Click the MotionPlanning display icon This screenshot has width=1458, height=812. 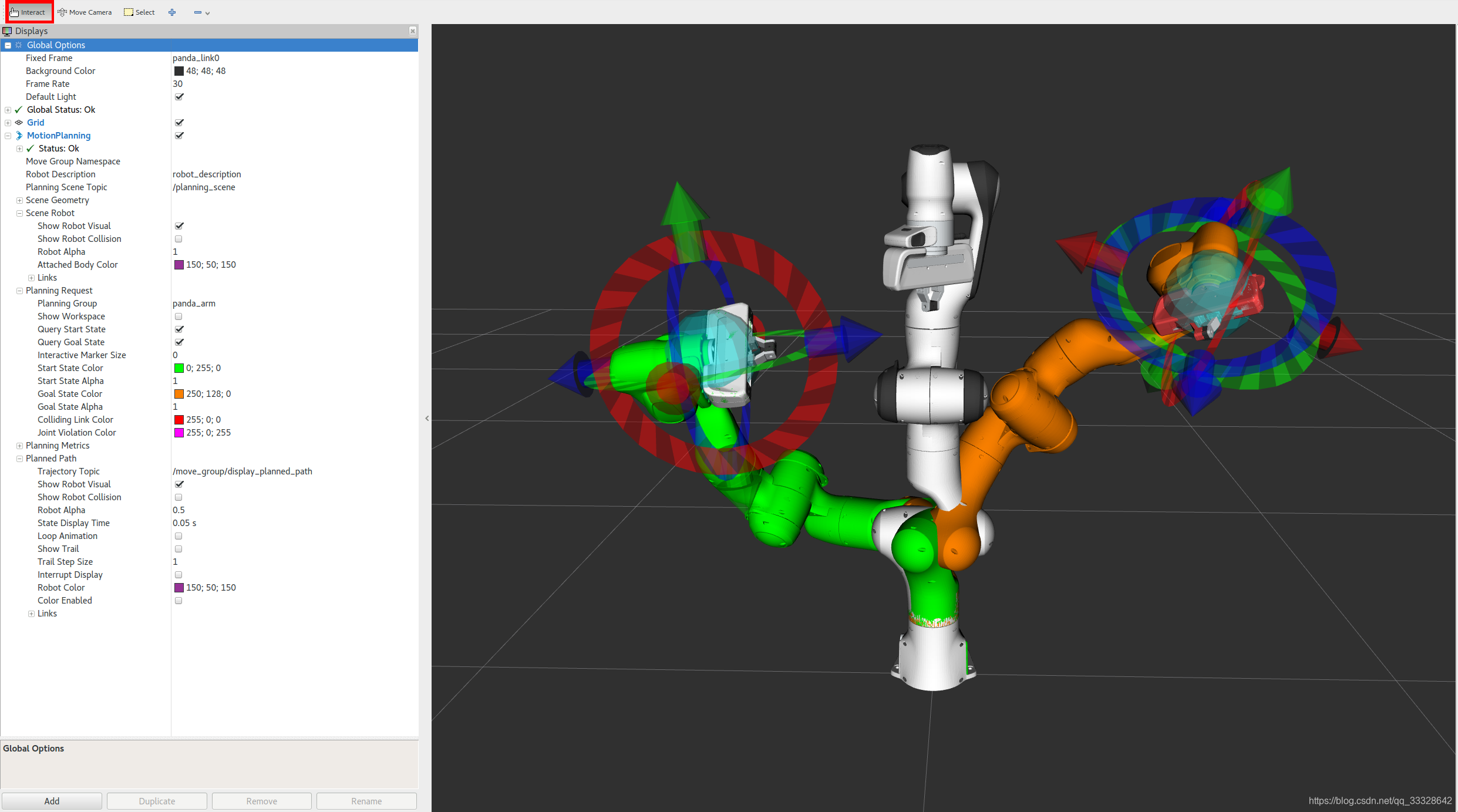[x=19, y=136]
